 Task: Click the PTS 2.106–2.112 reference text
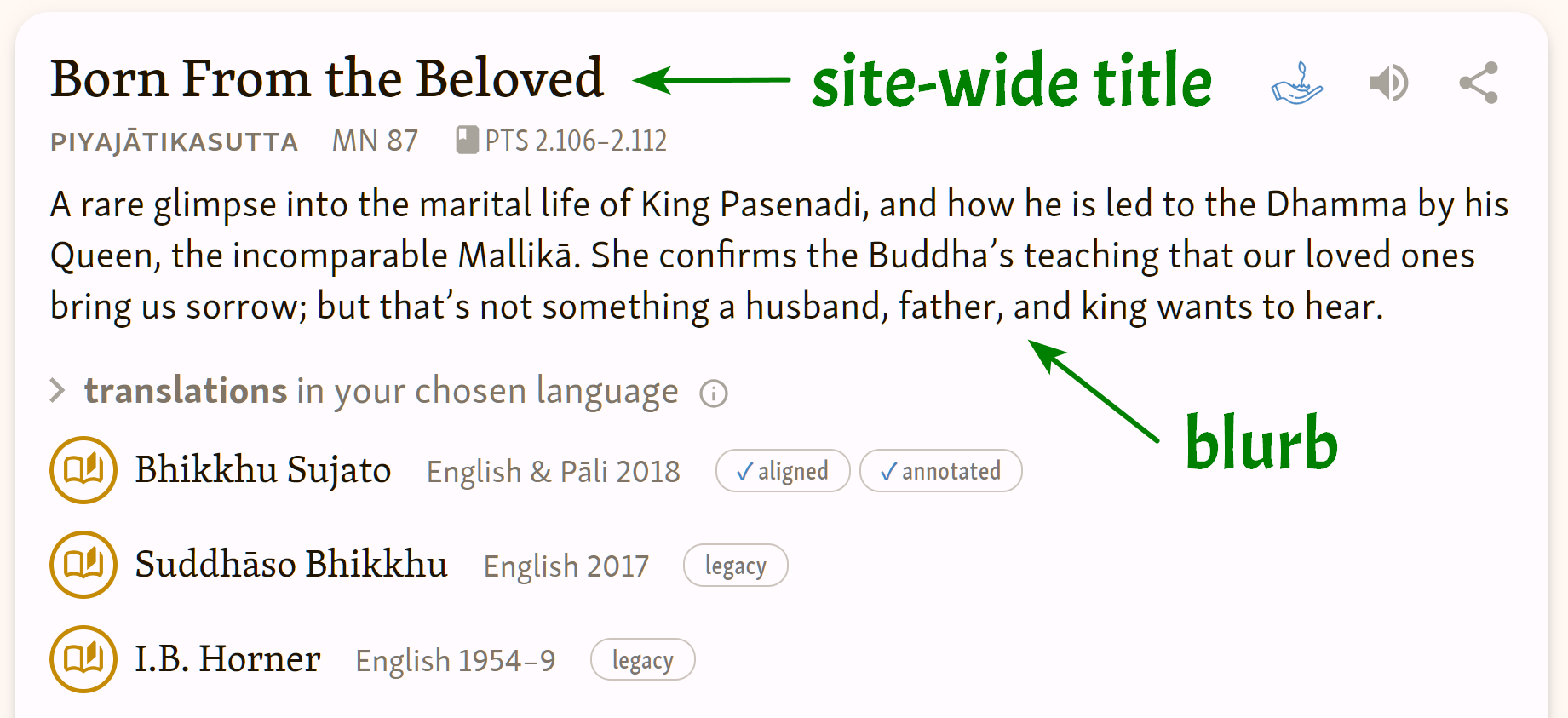(x=576, y=141)
